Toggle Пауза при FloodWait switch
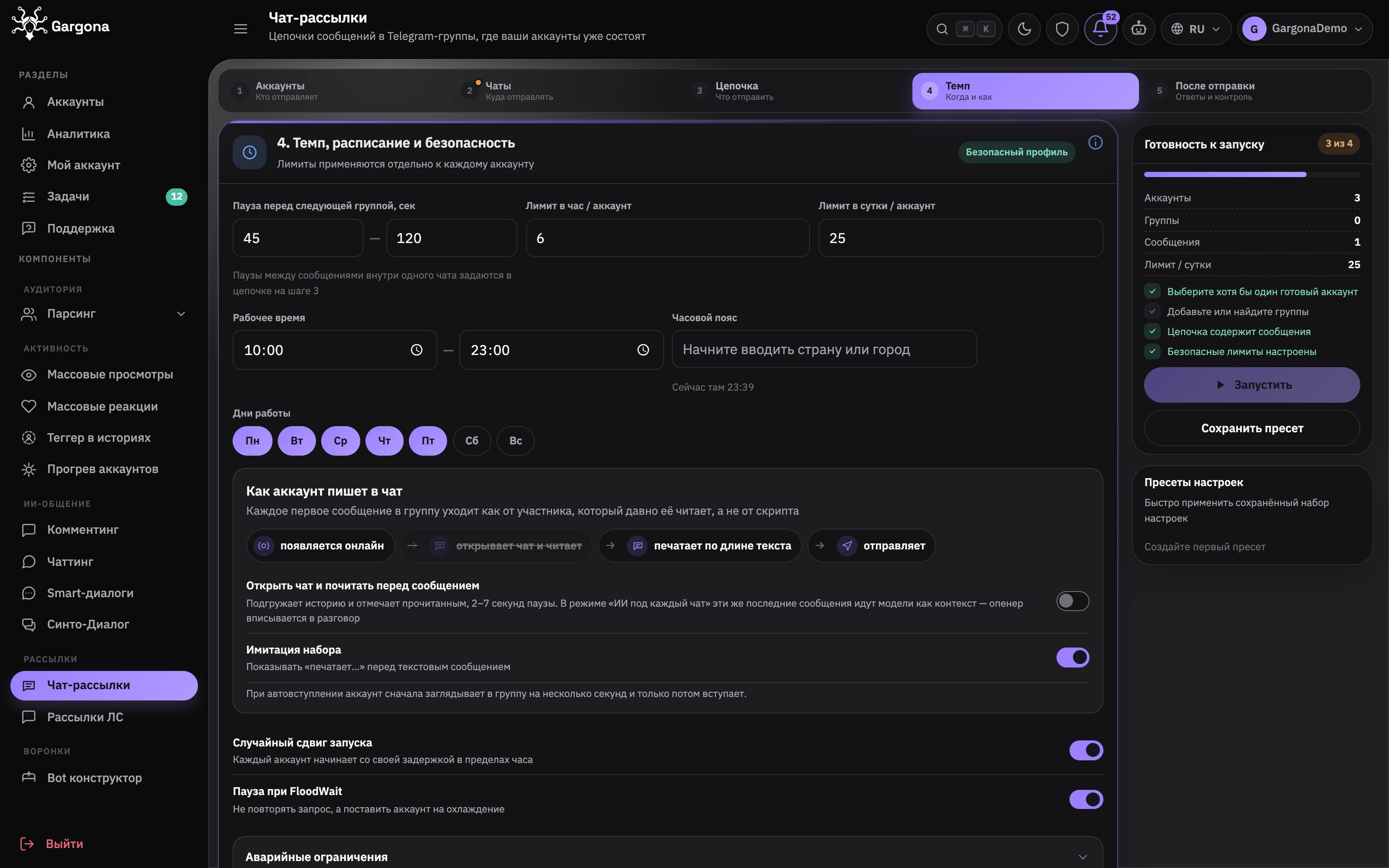Screen dimensions: 1389x868 1085,799
